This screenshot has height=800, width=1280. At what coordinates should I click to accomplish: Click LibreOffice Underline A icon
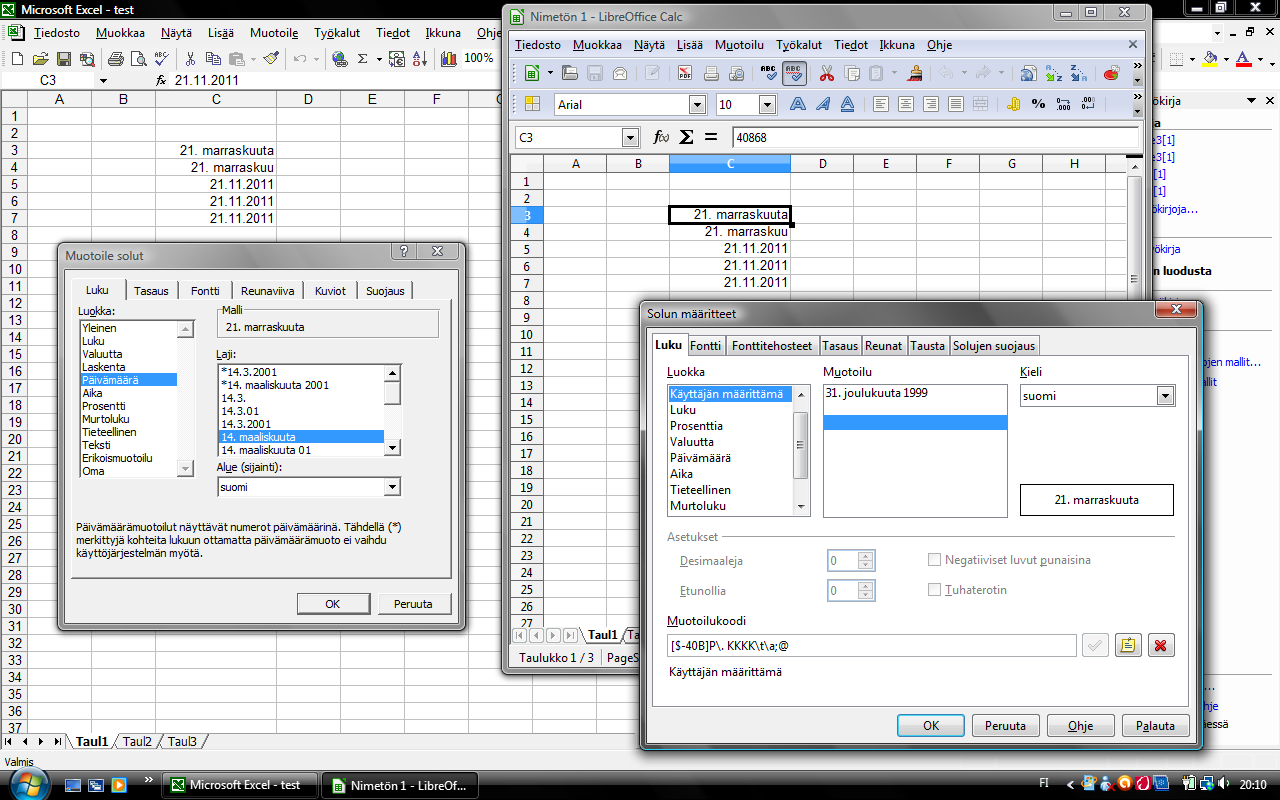[x=847, y=104]
